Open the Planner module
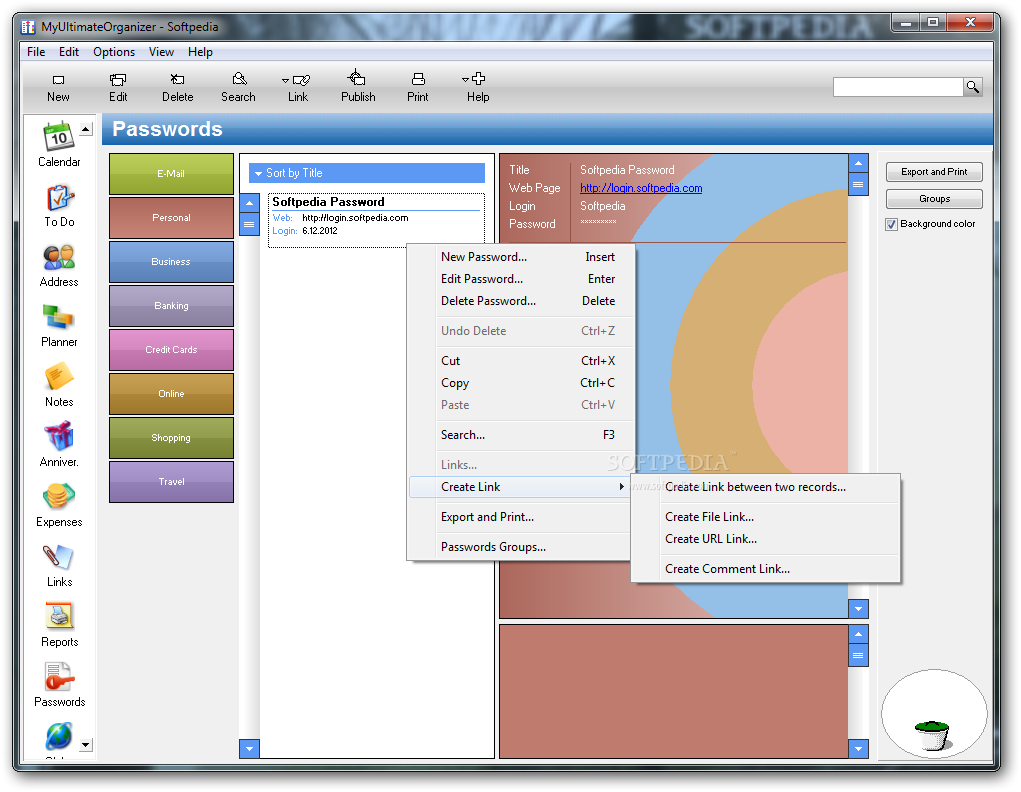Screen dimensions: 1021x792 (59, 326)
